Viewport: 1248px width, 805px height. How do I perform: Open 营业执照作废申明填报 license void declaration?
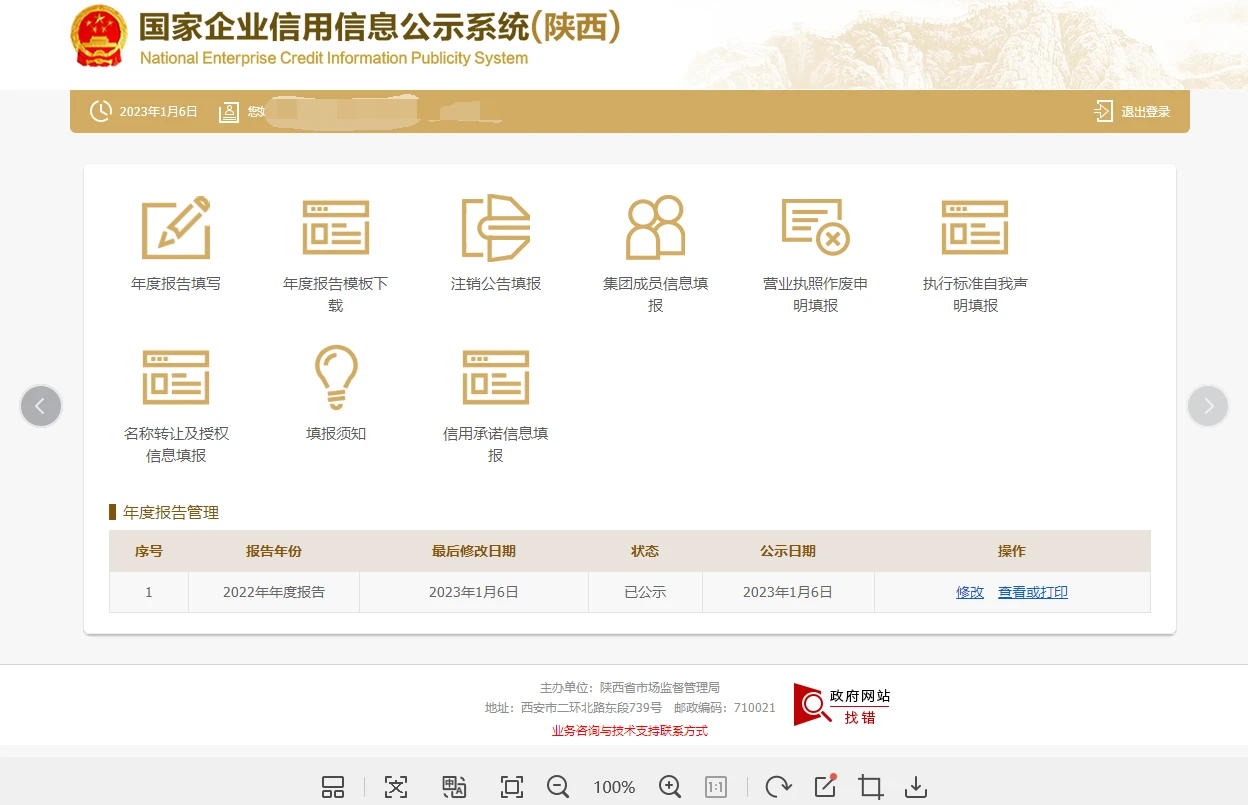(x=816, y=228)
